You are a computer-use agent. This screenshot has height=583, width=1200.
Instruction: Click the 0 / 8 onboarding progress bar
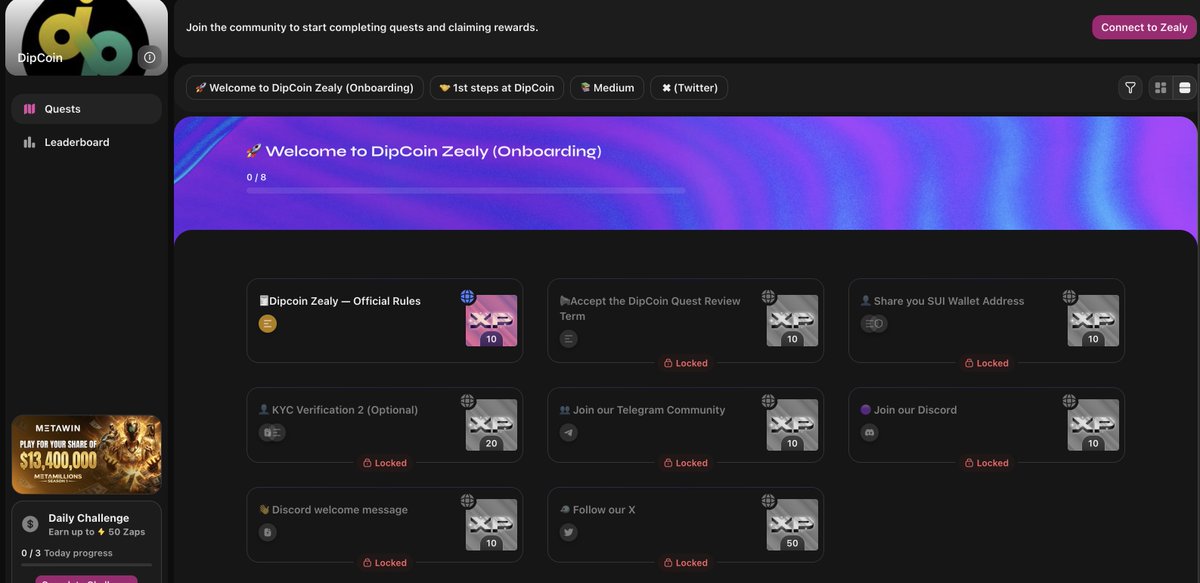tap(466, 190)
